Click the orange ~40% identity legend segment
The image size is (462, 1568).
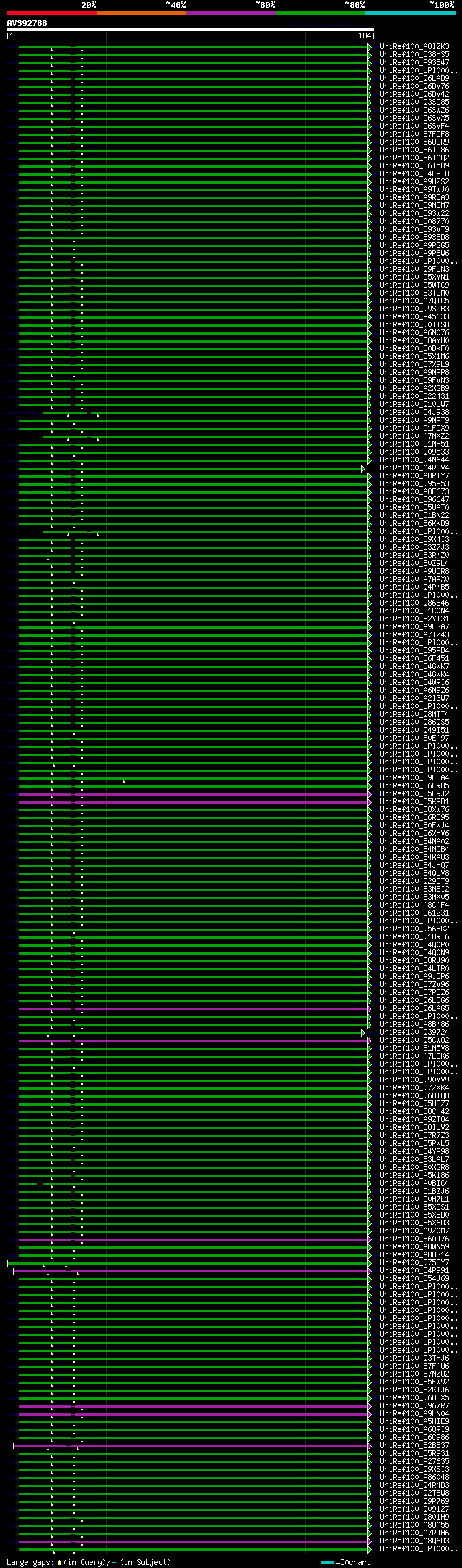tap(141, 13)
